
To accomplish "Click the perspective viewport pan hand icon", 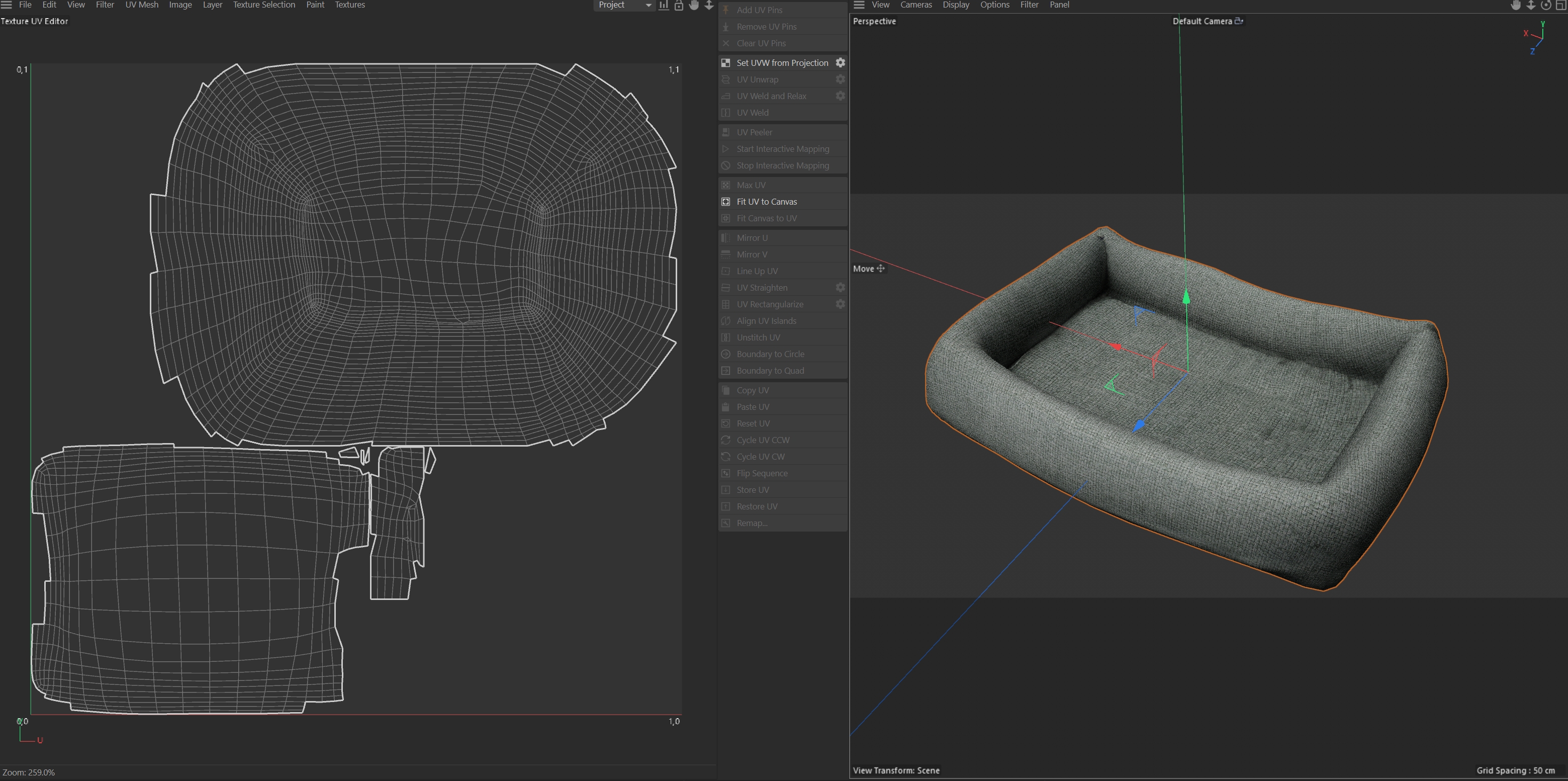I will [1516, 5].
